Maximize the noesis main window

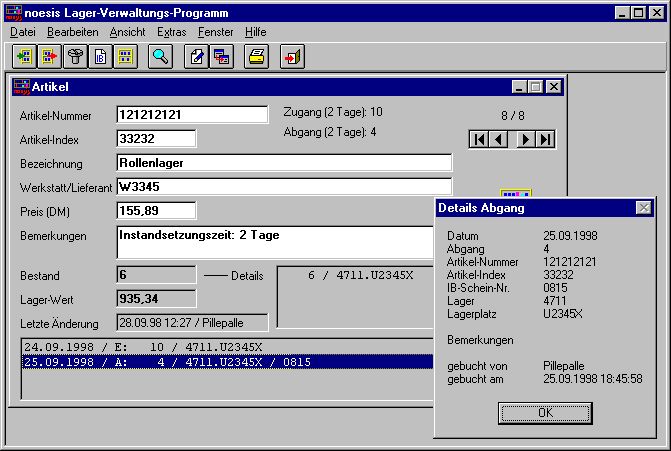pos(638,13)
